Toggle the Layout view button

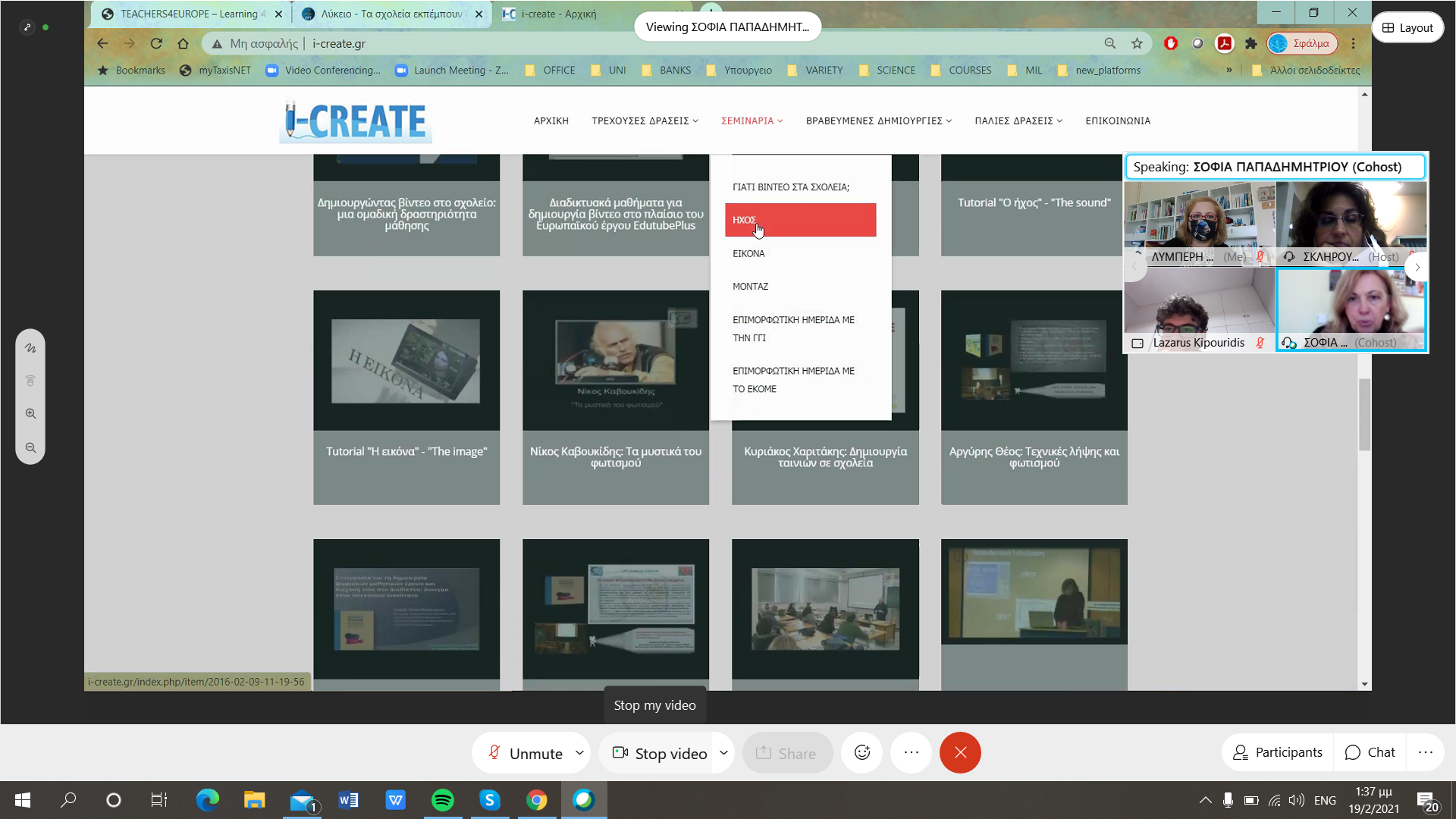coord(1407,28)
